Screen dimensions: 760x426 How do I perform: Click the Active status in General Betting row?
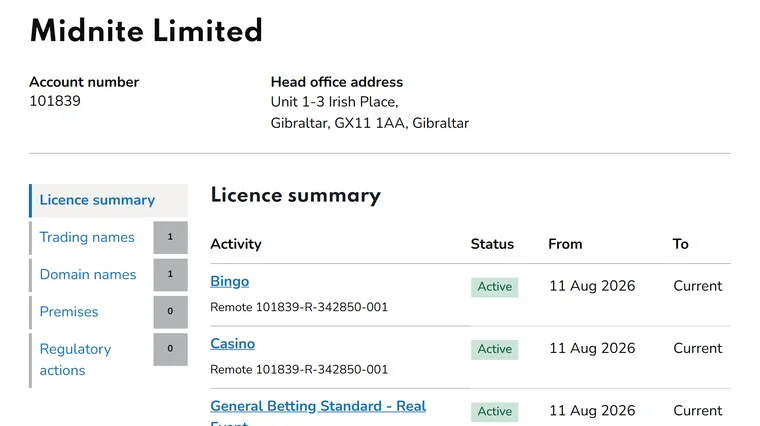coord(494,411)
